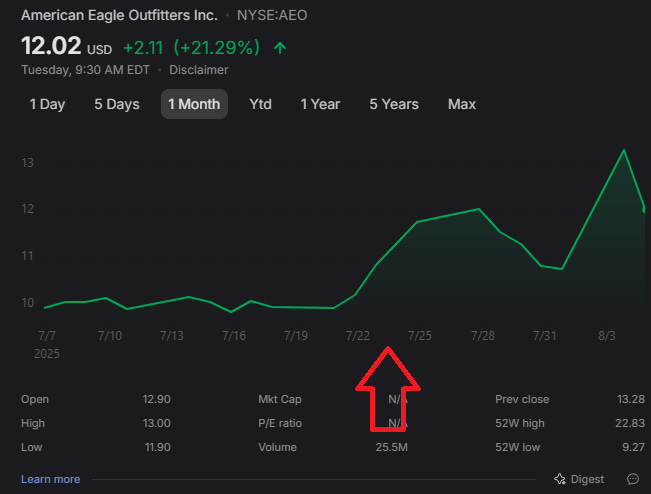Switch chart to 1 Year range
Screen dimensions: 651x494
coord(320,104)
